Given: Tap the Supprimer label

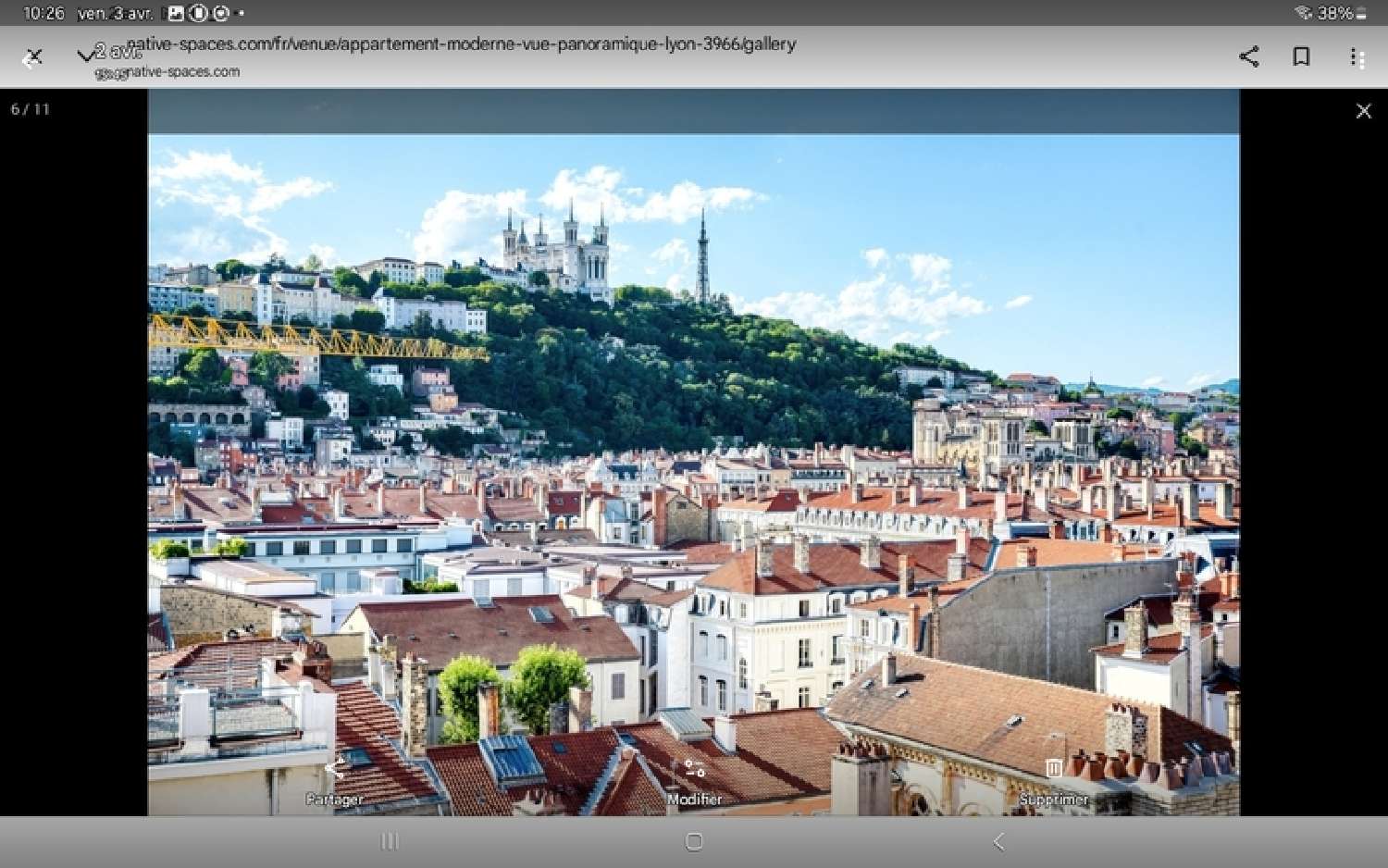Looking at the screenshot, I should 1054,799.
